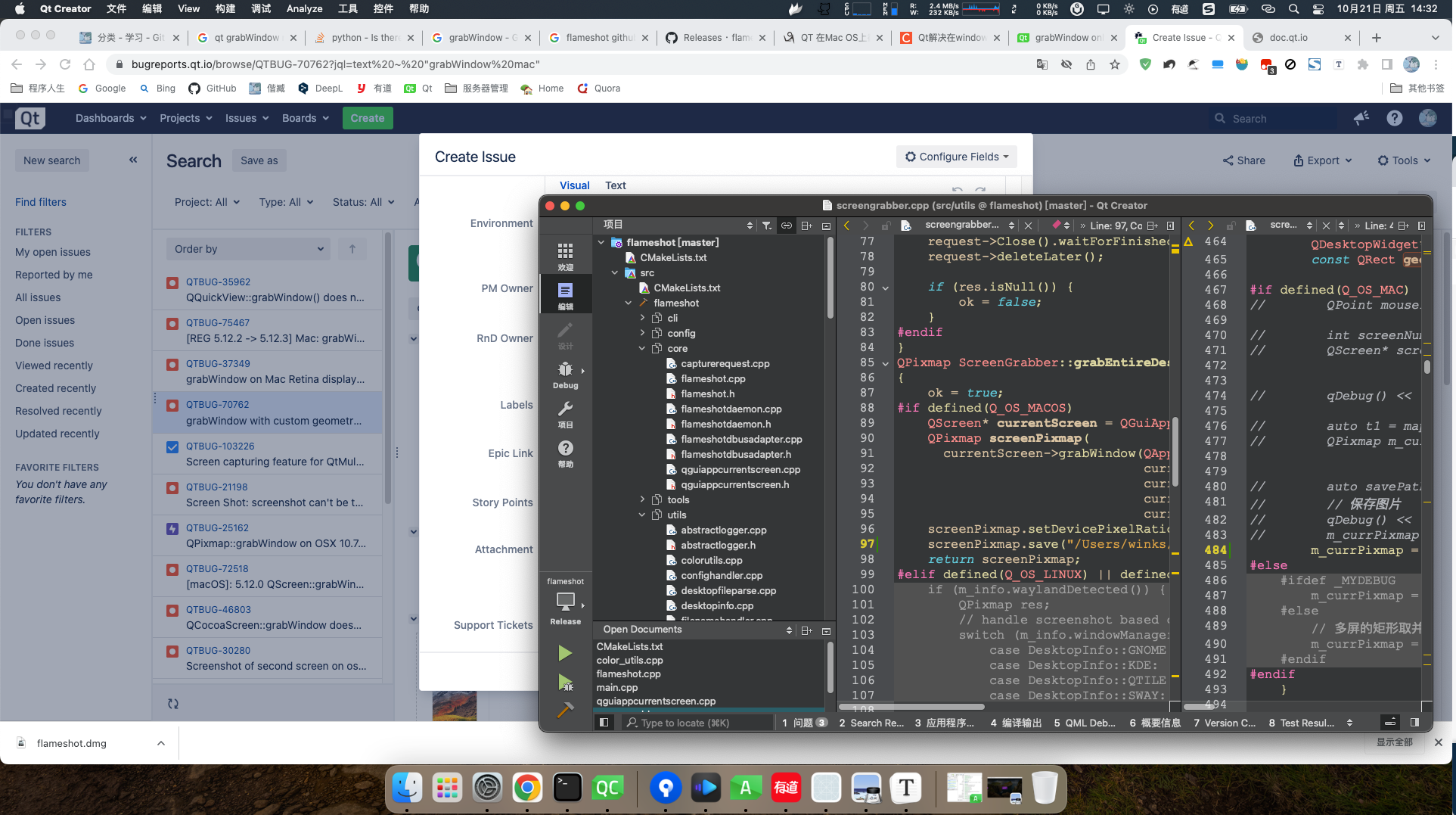Open issue QTBUG-35962 link
The width and height of the screenshot is (1456, 815).
[218, 282]
